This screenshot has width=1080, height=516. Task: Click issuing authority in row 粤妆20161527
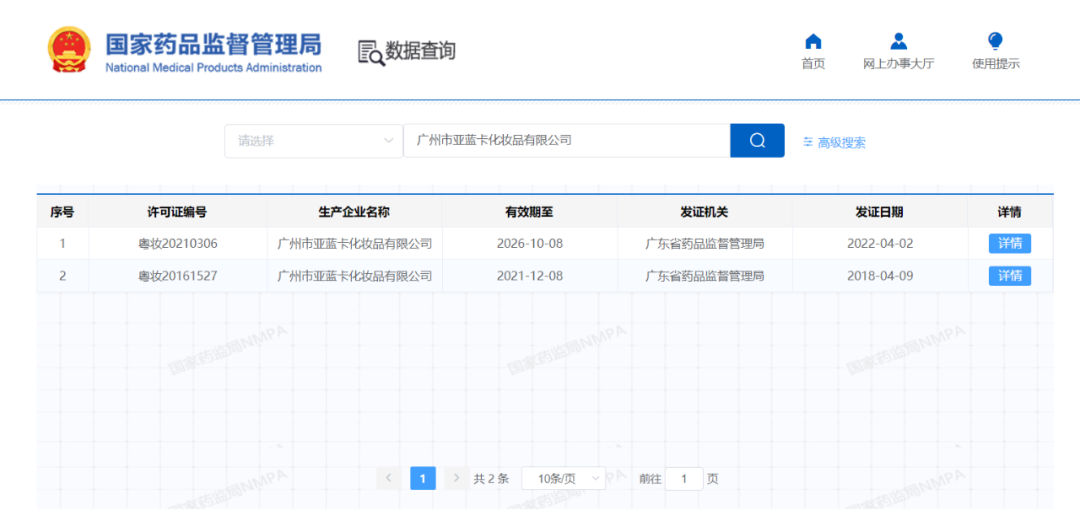coord(704,276)
